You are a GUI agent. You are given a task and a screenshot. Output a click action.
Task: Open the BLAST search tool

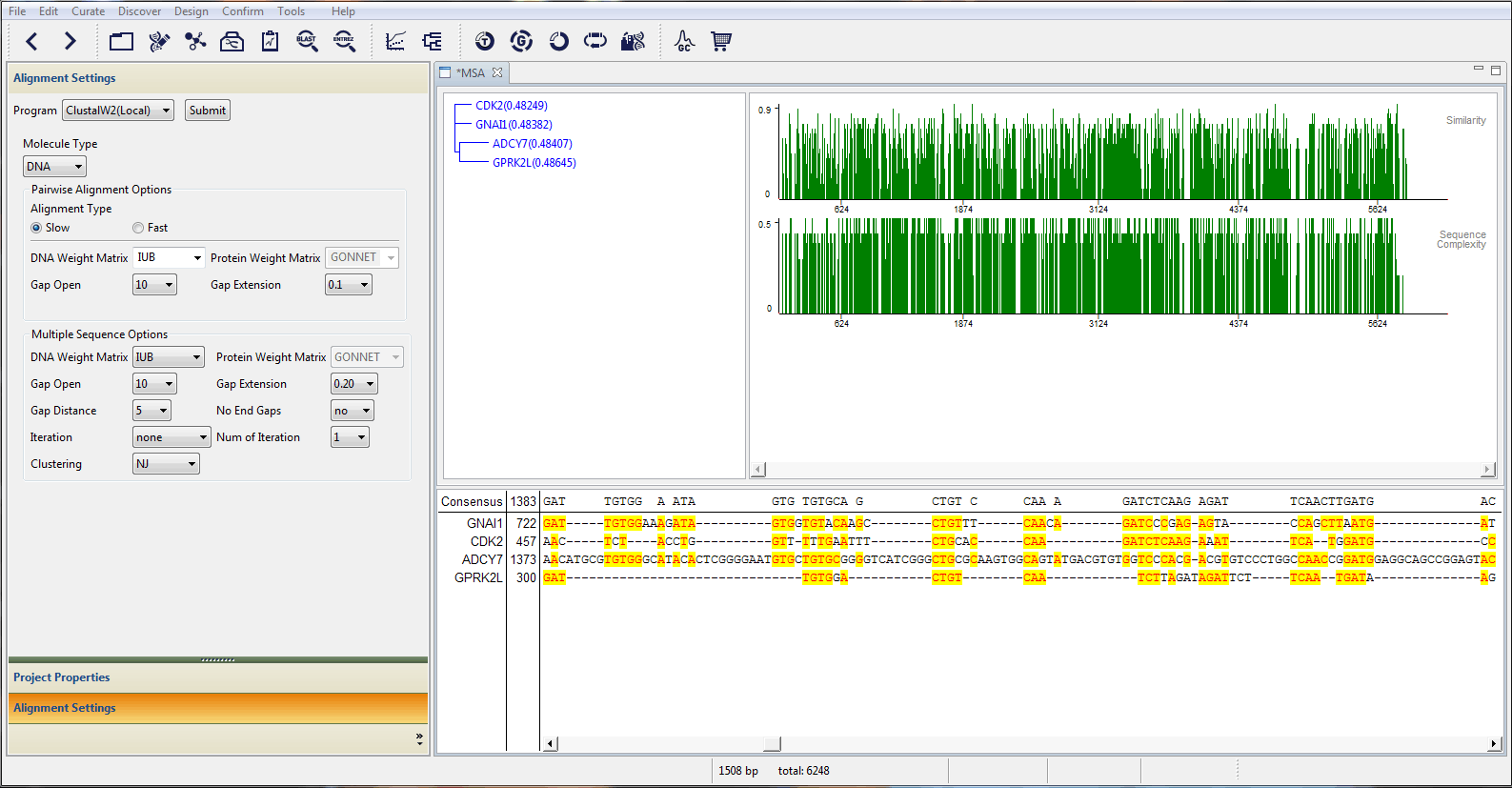[307, 41]
